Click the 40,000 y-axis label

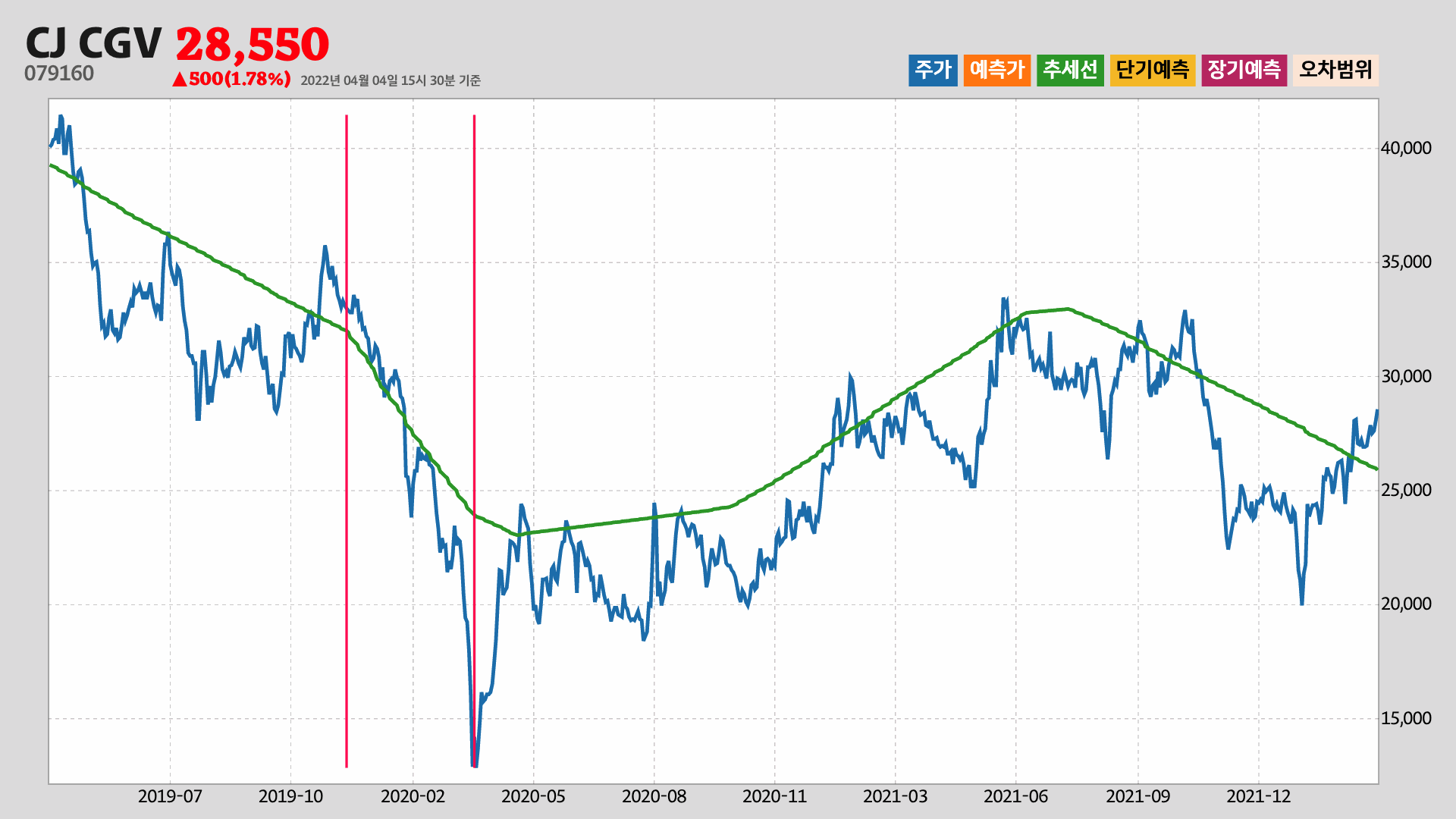pyautogui.click(x=1406, y=149)
